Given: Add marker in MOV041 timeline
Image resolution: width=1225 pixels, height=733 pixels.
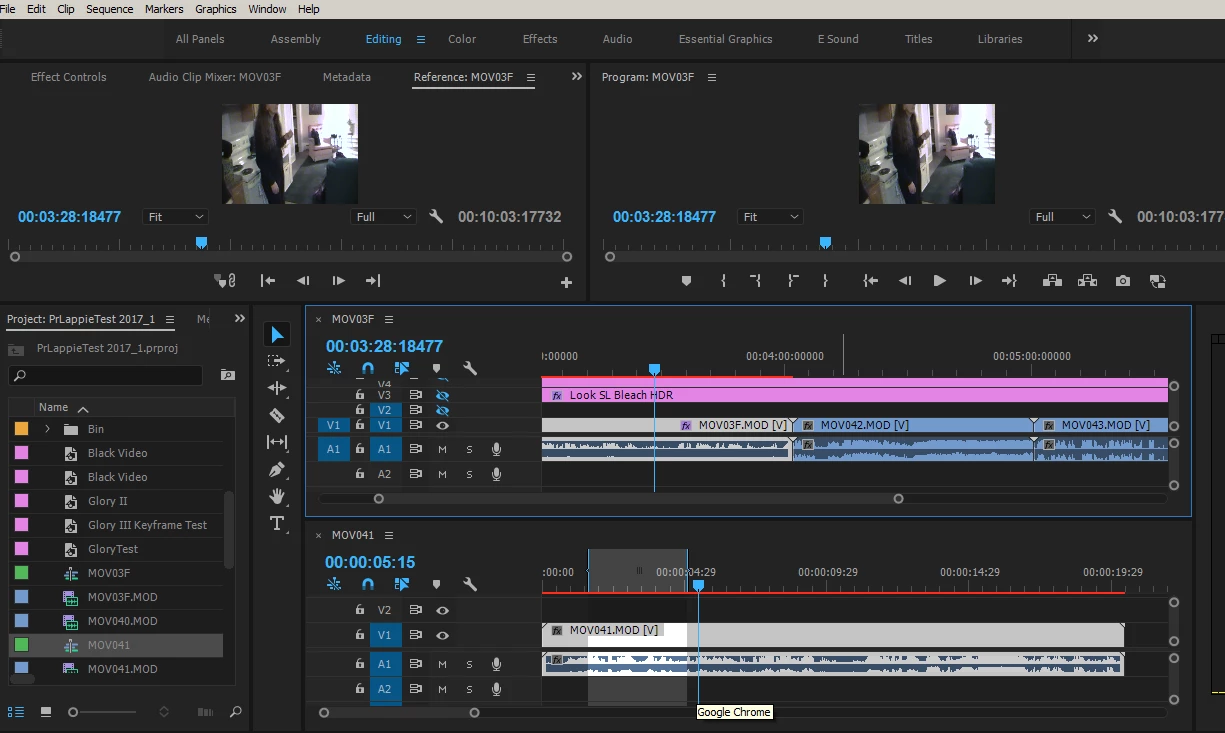Looking at the screenshot, I should [x=436, y=584].
